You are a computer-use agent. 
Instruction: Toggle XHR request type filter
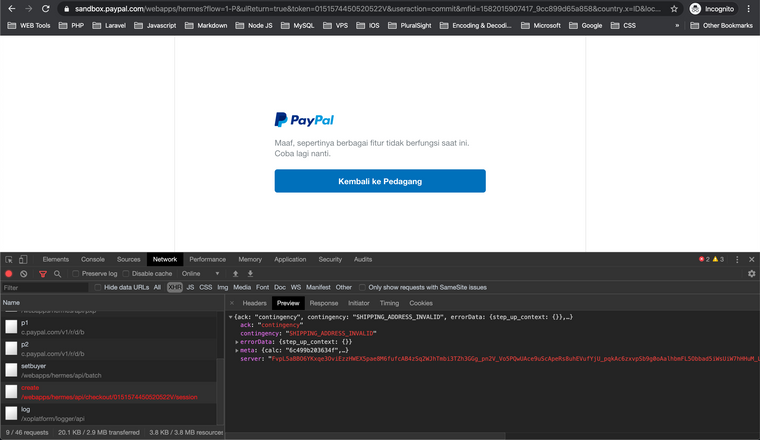pyautogui.click(x=174, y=287)
